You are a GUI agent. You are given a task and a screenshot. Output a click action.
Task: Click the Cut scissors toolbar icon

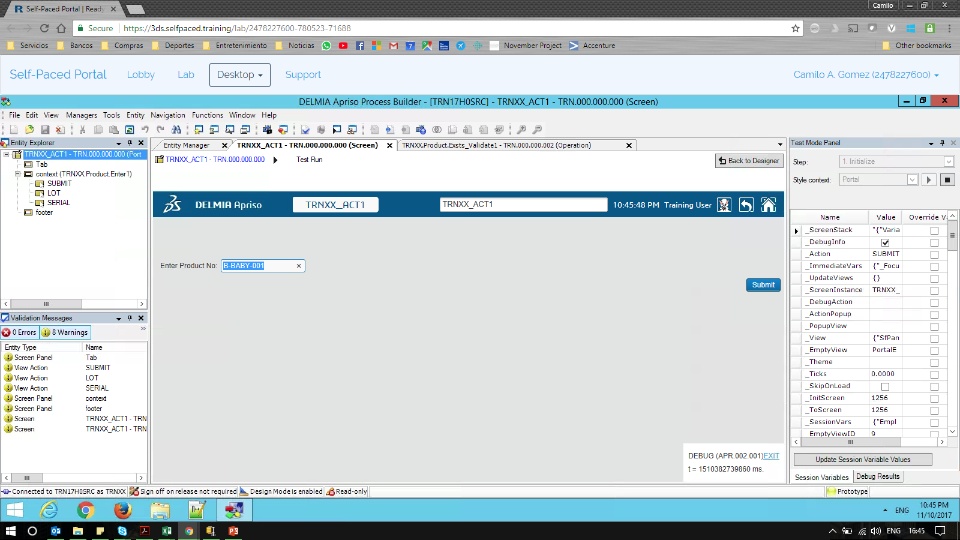tap(83, 130)
